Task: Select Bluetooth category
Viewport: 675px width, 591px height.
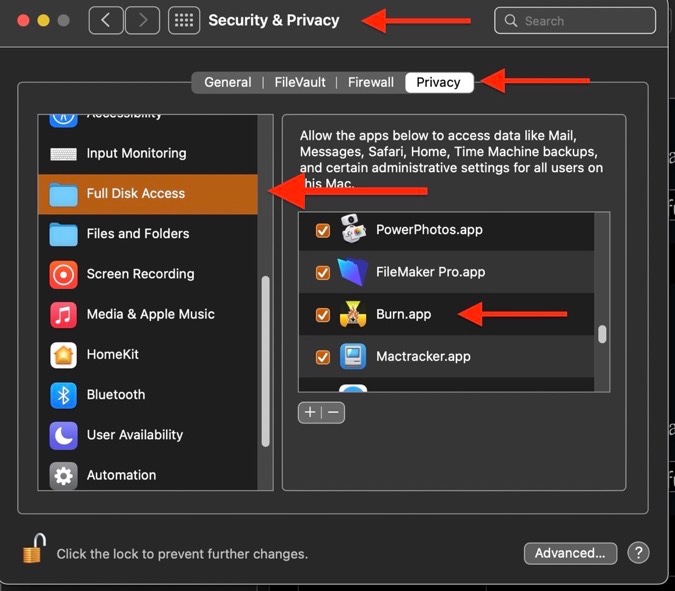Action: [x=148, y=395]
